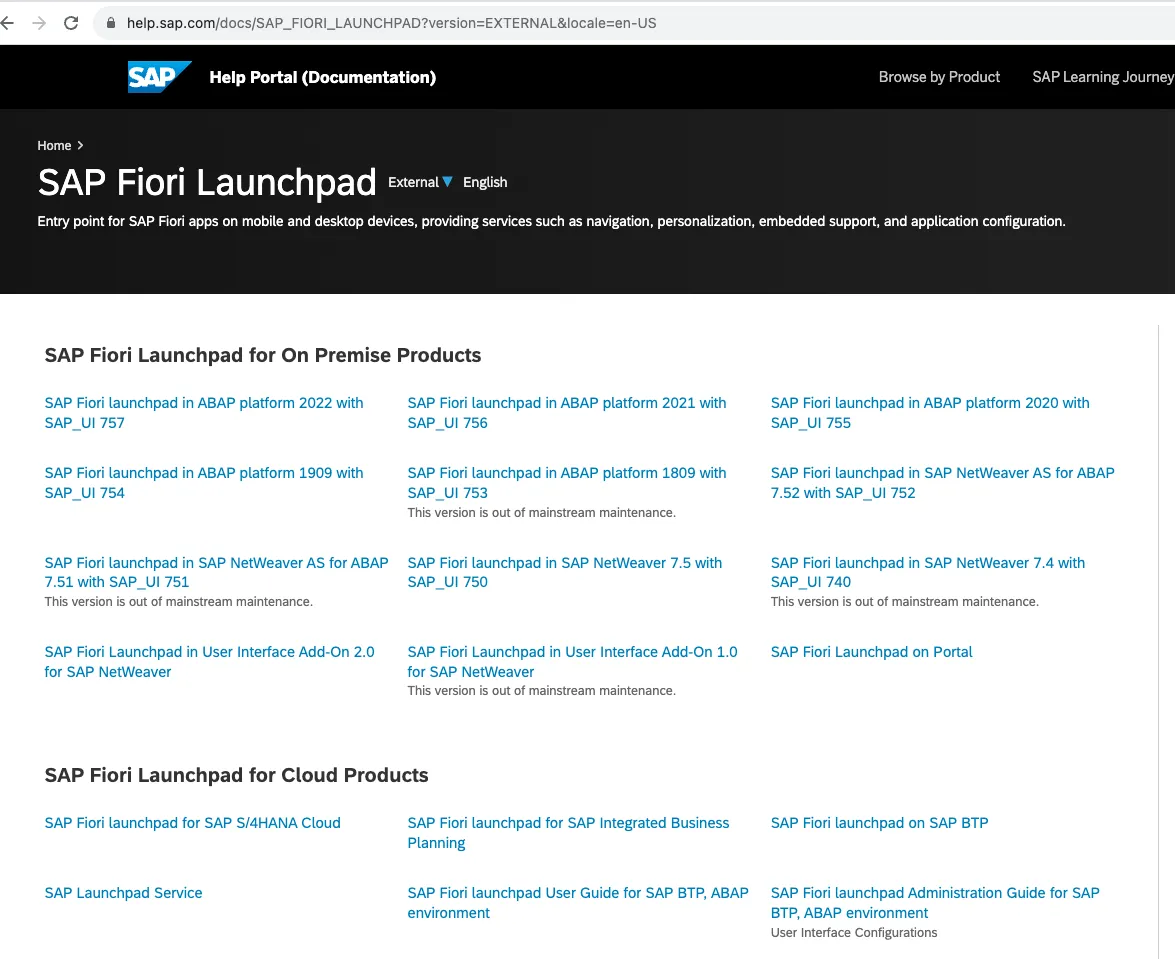Open SAP Fiori launchpad on SAP BTP link

click(x=879, y=823)
